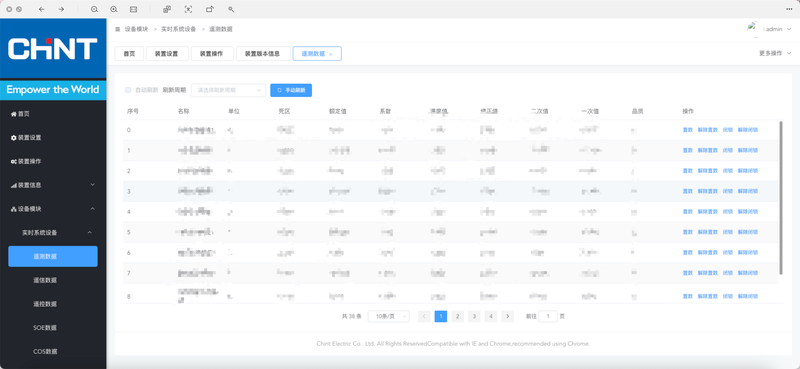This screenshot has width=800, height=369.
Task: Switch to the 装置操作 tab
Action: click(212, 54)
